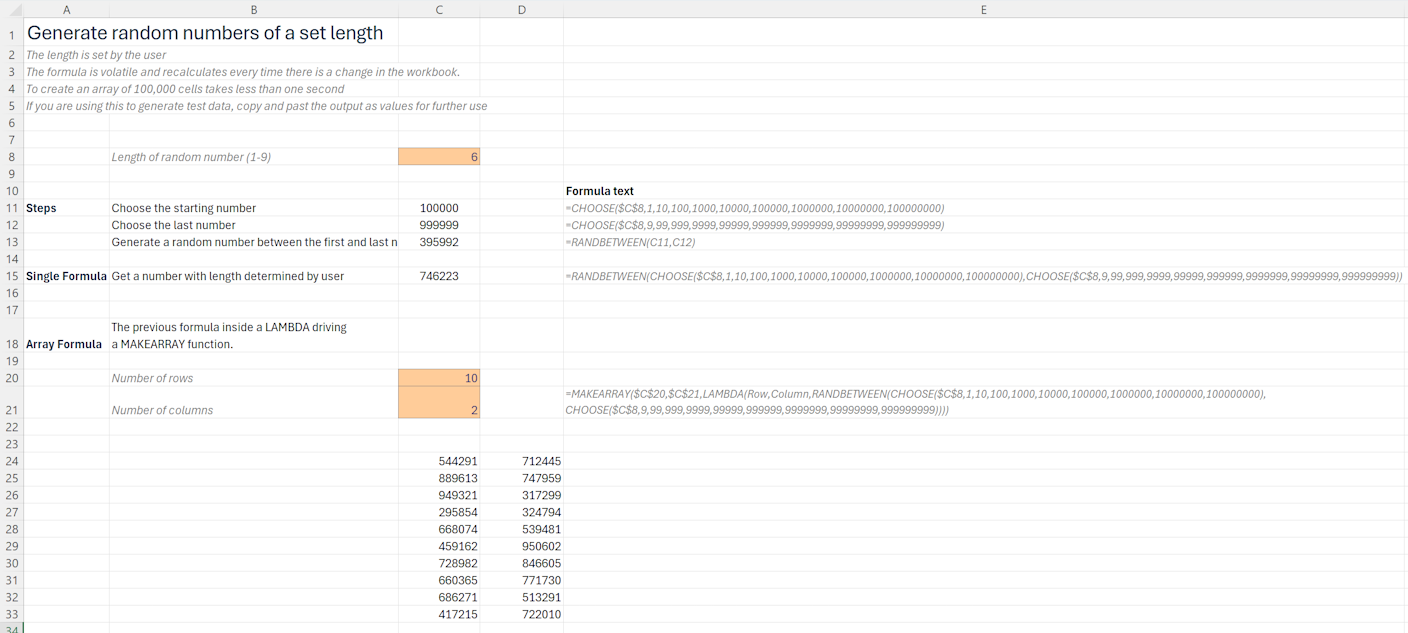Click the Select All corner triangle

(11, 9)
